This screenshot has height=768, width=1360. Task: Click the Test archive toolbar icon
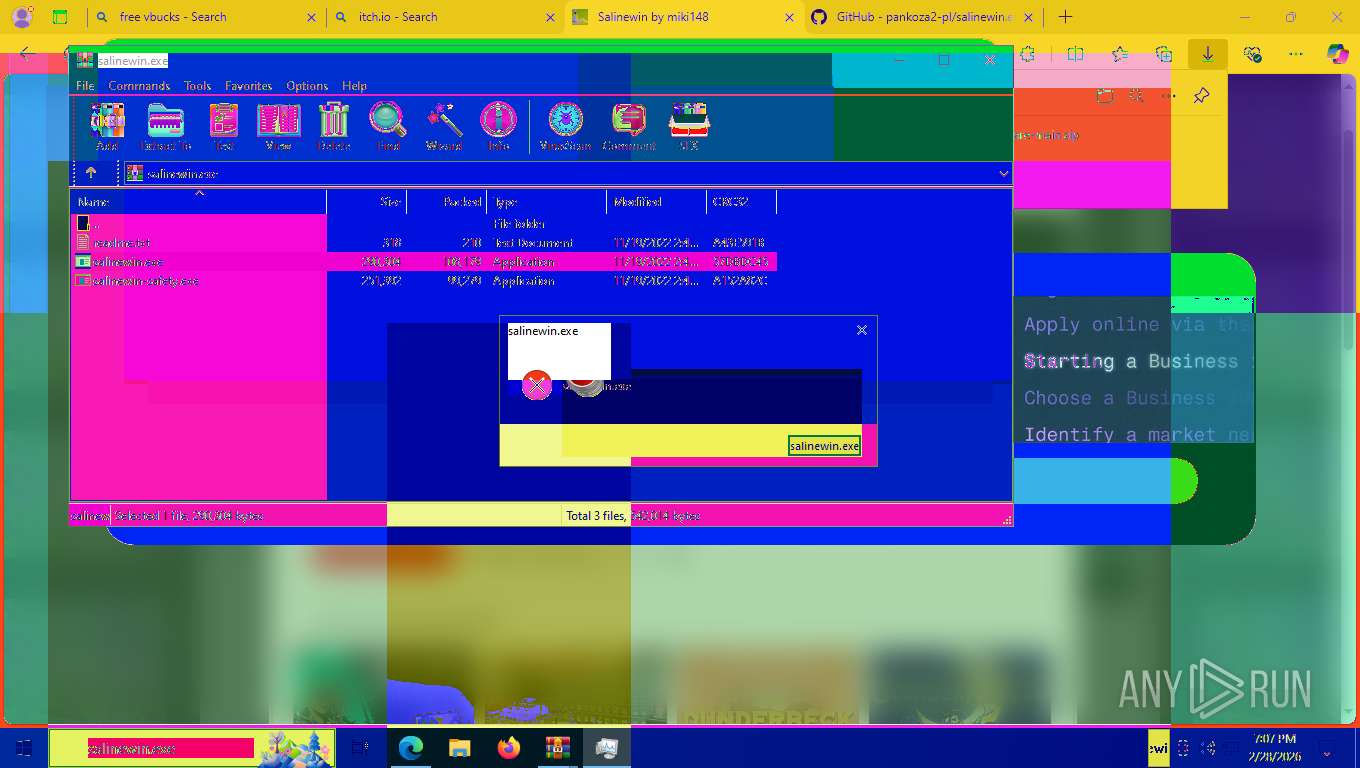pos(223,127)
